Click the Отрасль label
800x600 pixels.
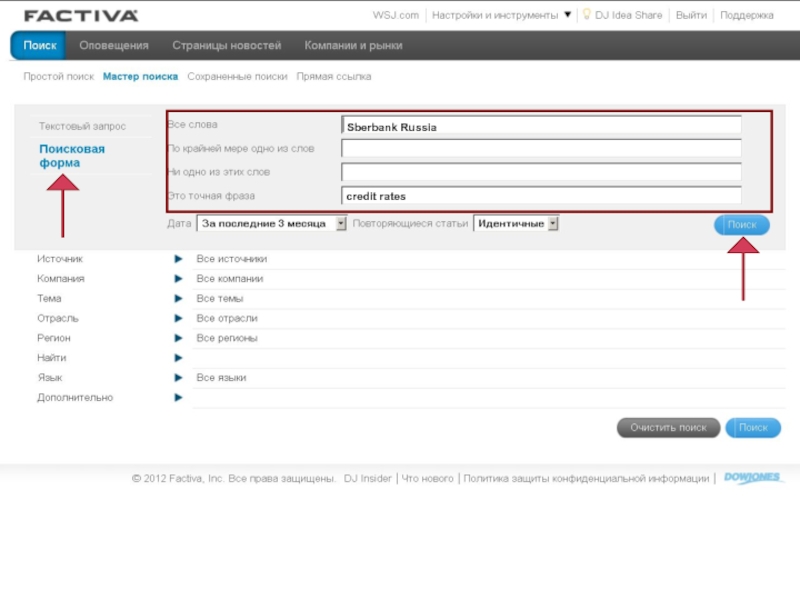coord(58,318)
